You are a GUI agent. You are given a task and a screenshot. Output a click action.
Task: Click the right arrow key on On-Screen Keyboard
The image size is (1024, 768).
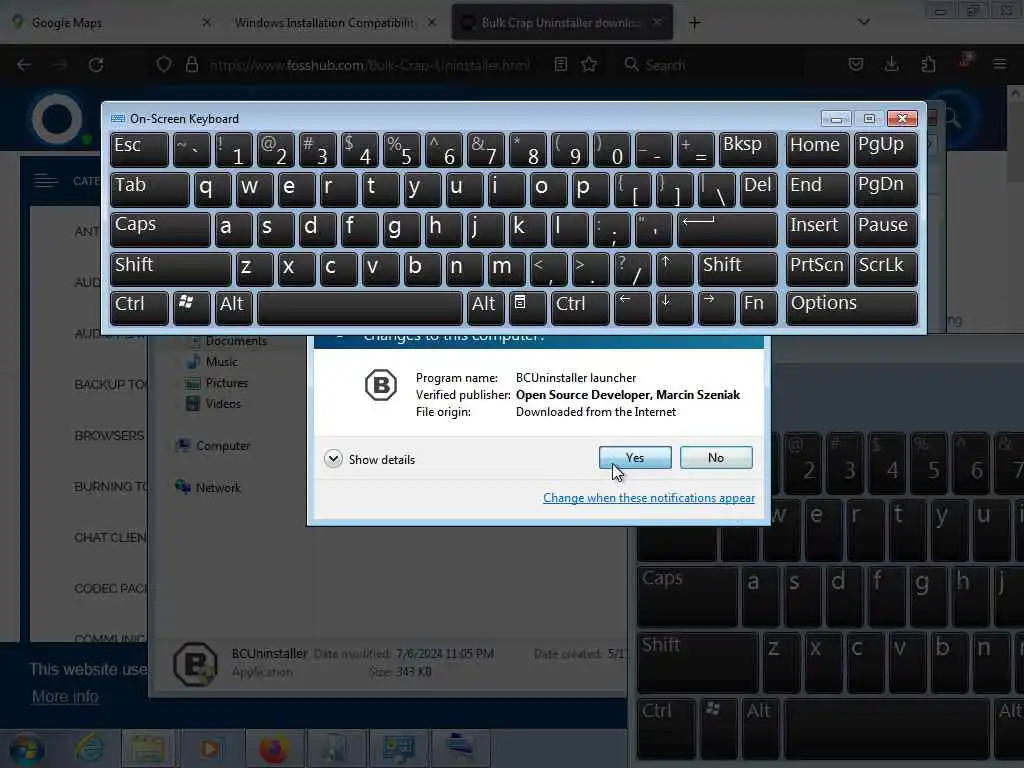pos(716,308)
